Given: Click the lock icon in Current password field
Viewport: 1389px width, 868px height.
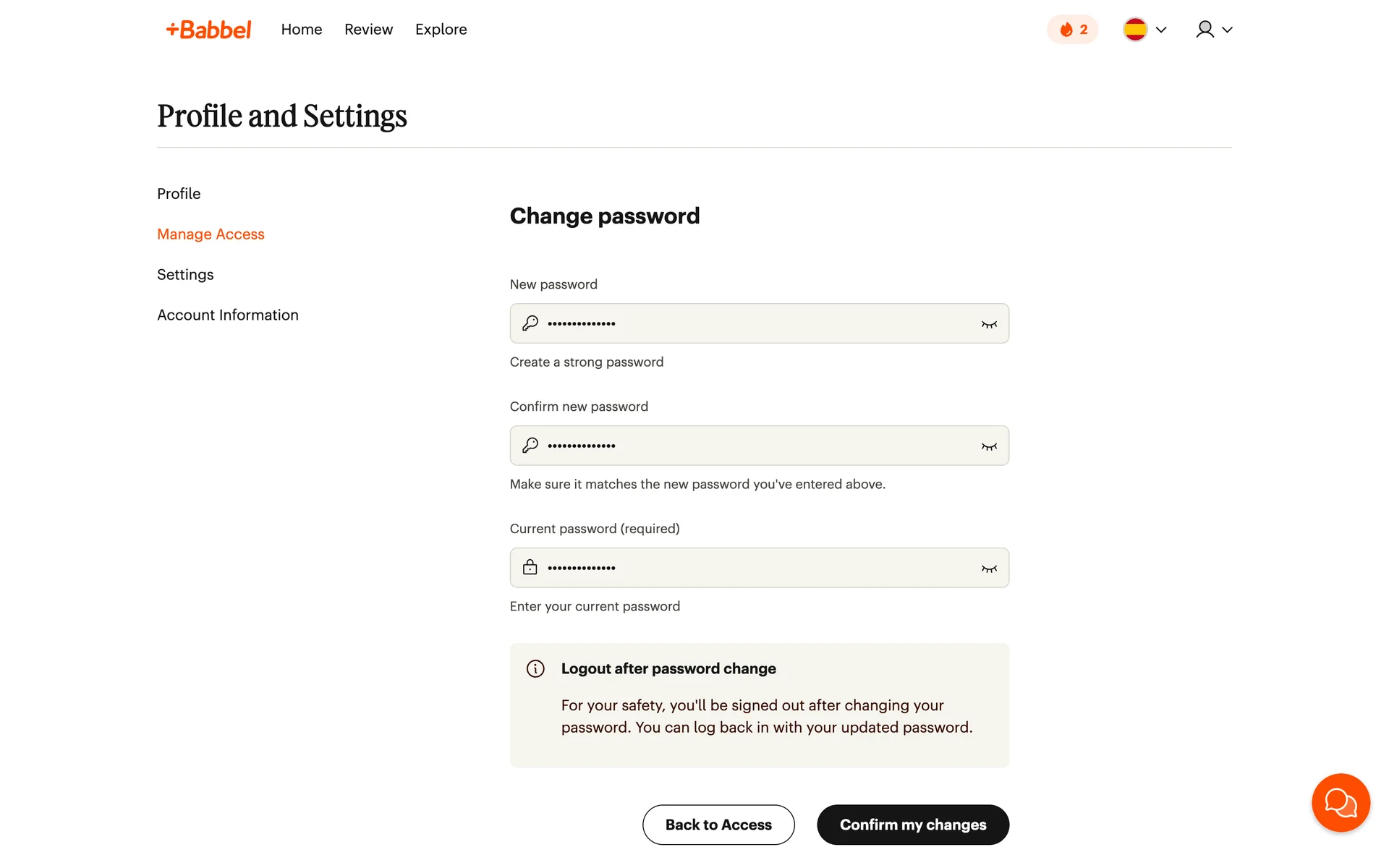Looking at the screenshot, I should pos(530,568).
